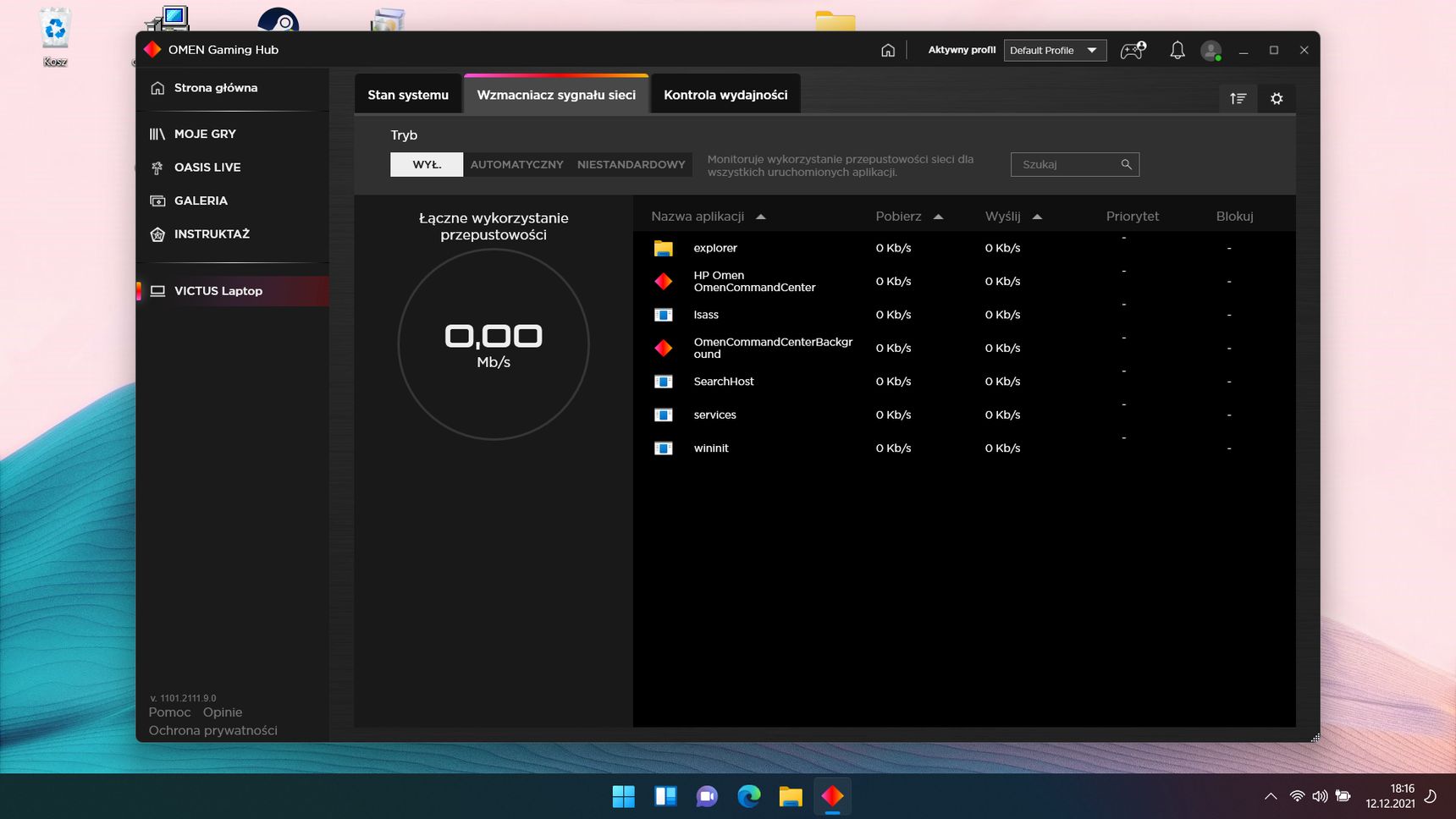Viewport: 1456px width, 819px height.
Task: Click the Priorytet column header
Action: (x=1133, y=217)
